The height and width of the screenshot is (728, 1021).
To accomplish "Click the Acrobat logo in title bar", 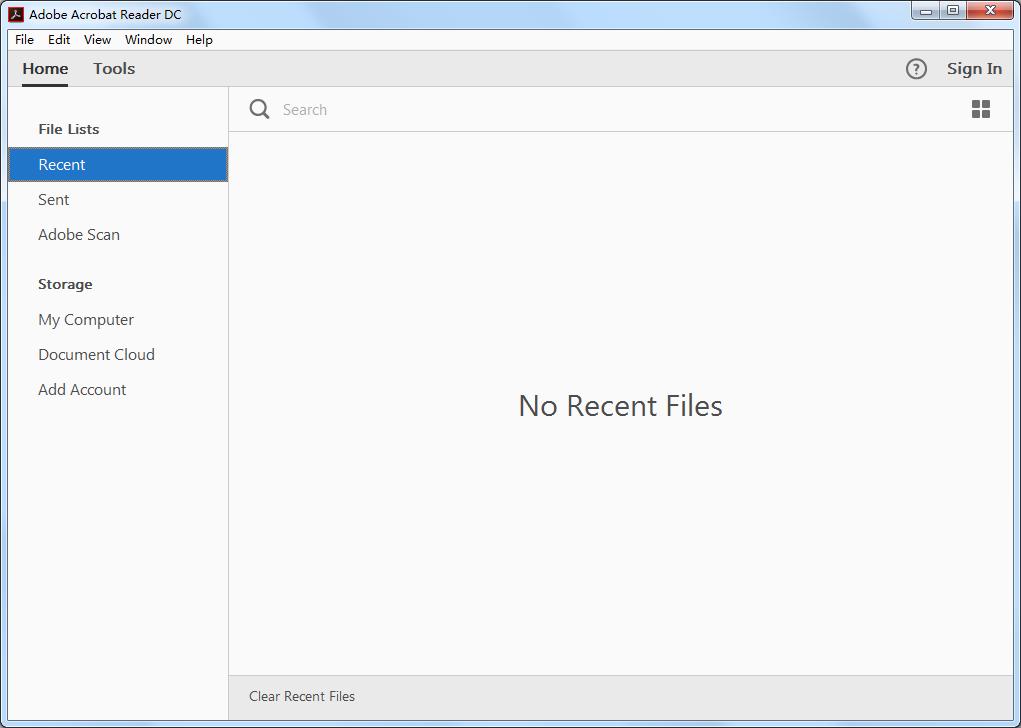I will click(x=16, y=14).
